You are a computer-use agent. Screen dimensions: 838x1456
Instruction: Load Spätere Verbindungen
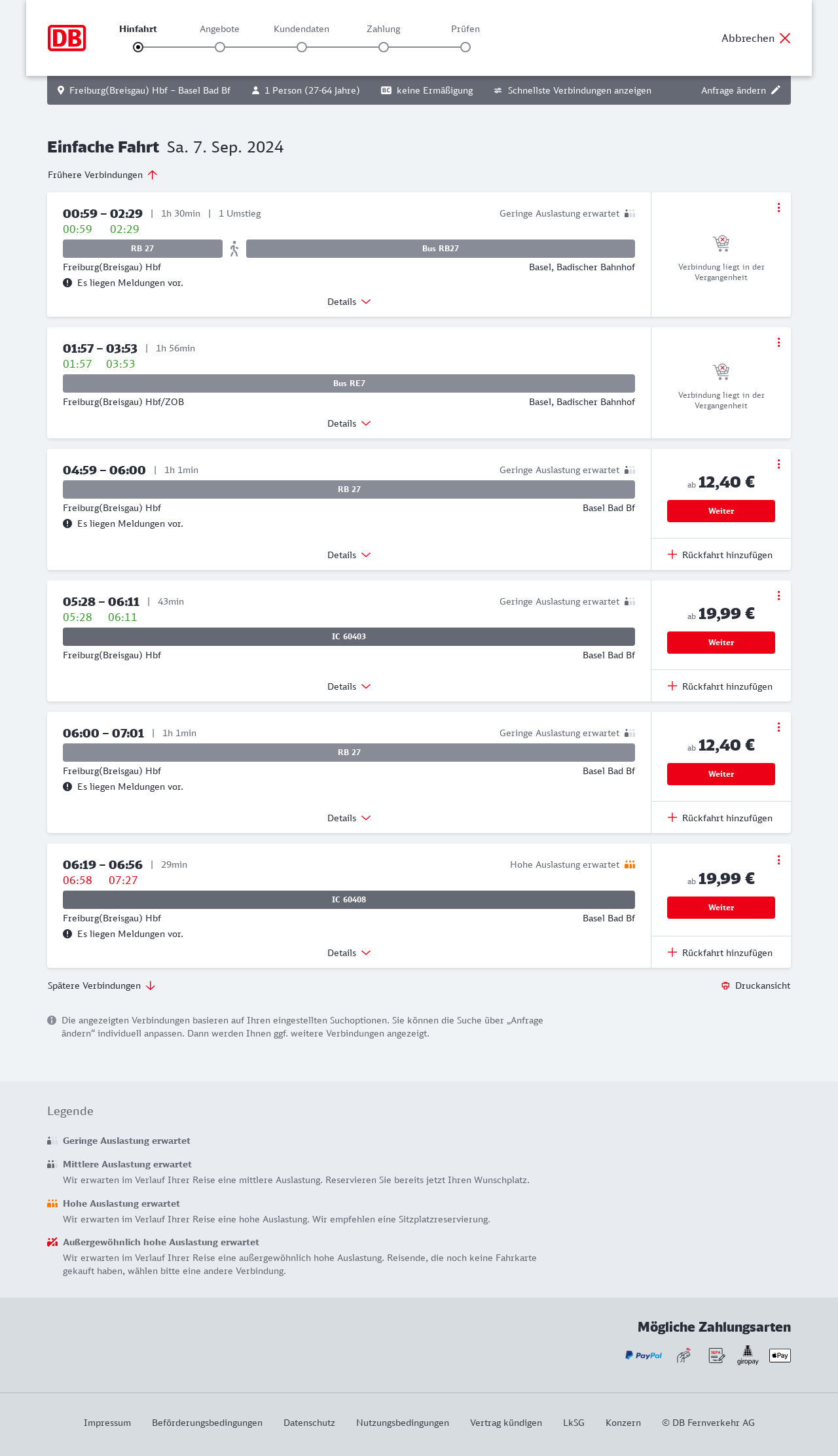101,985
